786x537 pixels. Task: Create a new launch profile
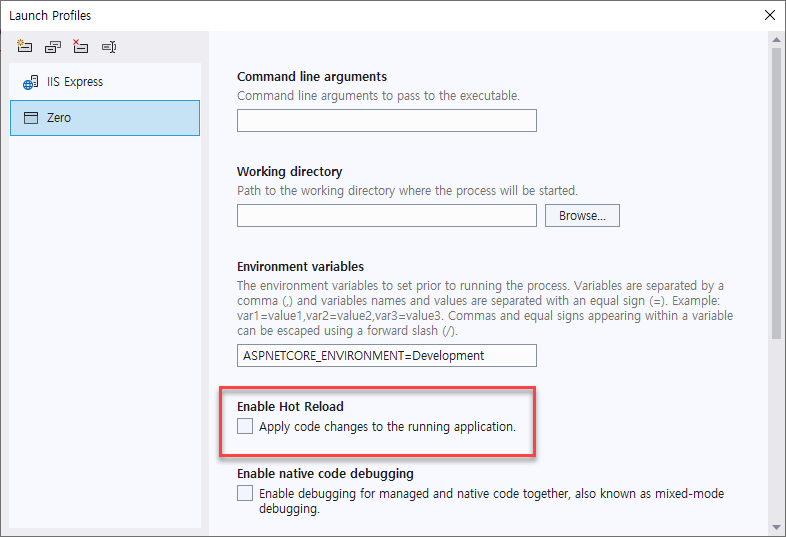pyautogui.click(x=24, y=46)
